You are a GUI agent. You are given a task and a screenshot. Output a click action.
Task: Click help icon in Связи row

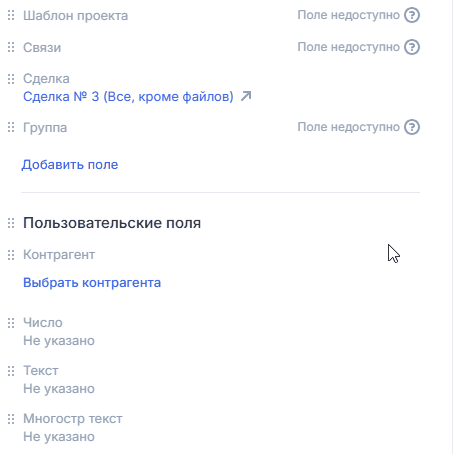[x=412, y=47]
